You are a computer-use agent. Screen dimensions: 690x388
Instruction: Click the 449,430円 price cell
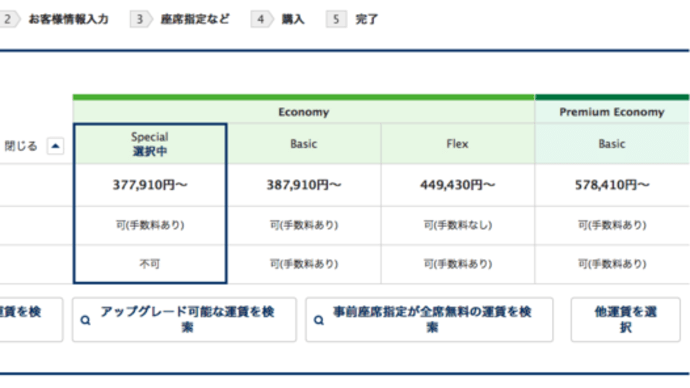(458, 185)
